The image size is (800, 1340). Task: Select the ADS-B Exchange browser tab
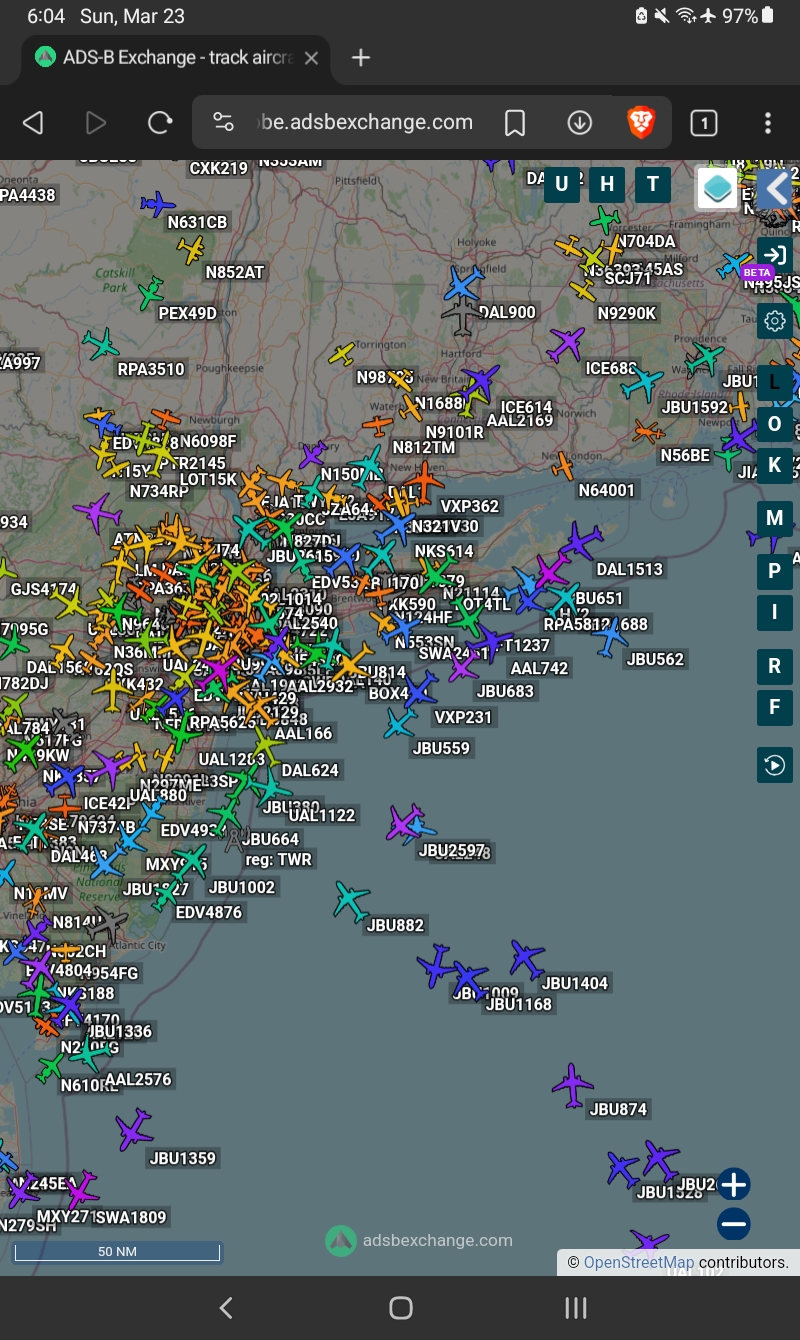[x=176, y=58]
